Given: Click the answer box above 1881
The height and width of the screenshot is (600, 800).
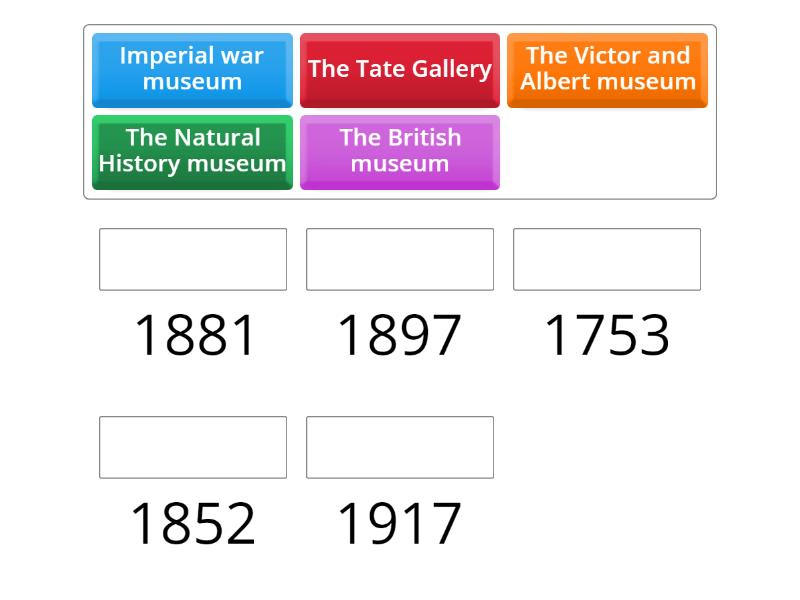Looking at the screenshot, I should coord(192,259).
